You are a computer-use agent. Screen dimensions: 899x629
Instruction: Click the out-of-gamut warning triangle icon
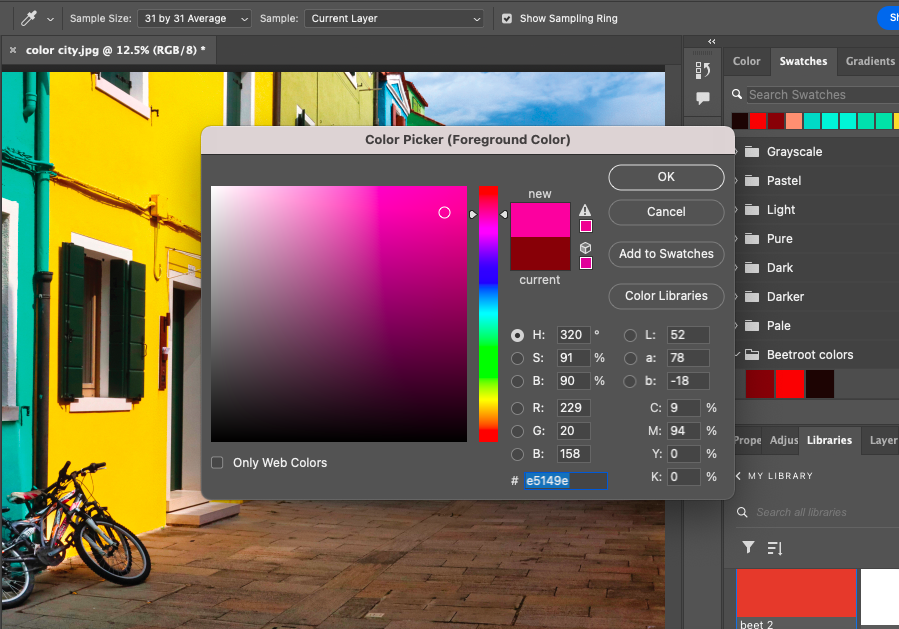[585, 211]
